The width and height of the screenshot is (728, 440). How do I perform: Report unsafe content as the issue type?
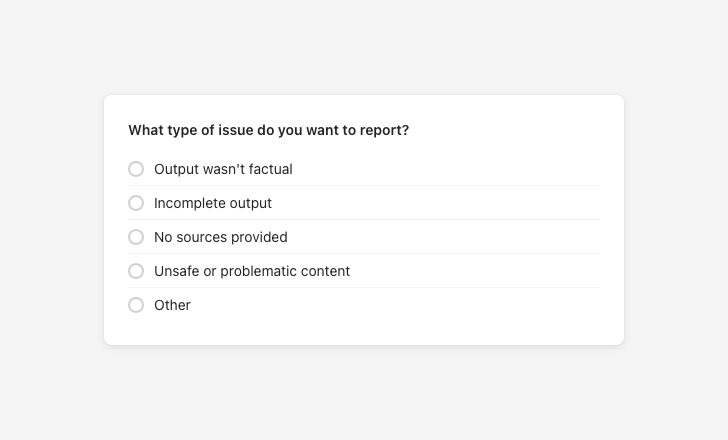pos(136,271)
